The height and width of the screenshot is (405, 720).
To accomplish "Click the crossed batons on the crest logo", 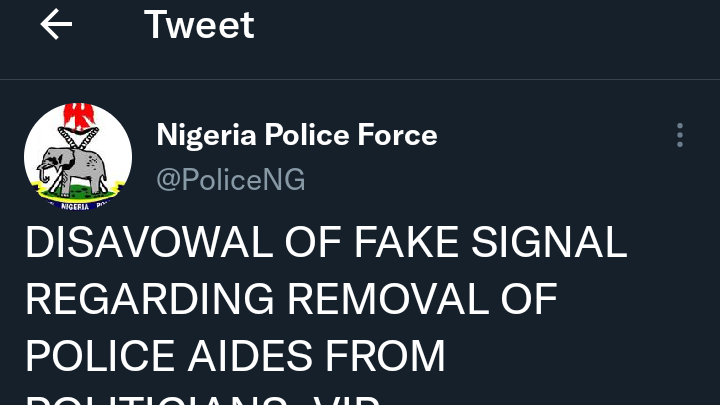I will pos(78,138).
